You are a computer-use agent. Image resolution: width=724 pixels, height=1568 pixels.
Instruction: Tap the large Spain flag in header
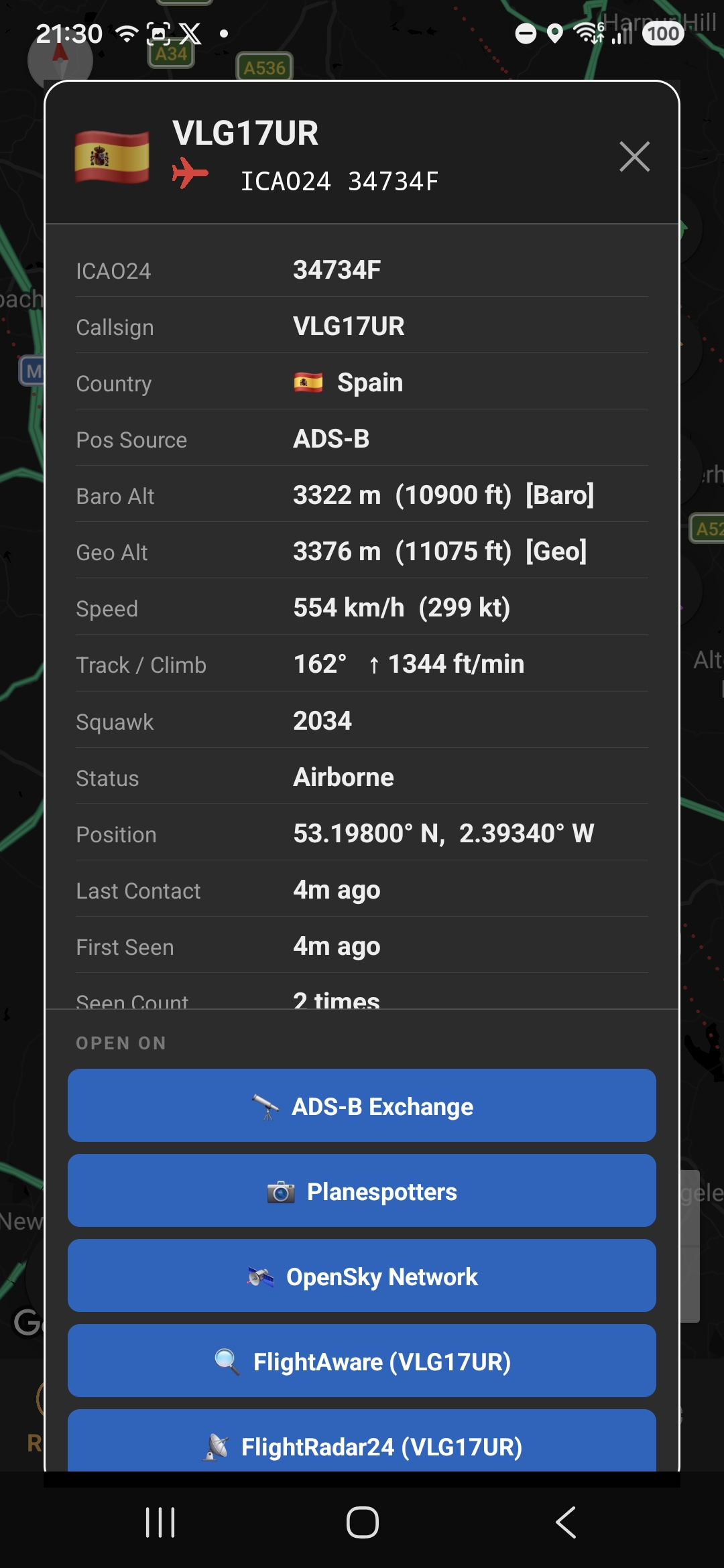coord(112,157)
